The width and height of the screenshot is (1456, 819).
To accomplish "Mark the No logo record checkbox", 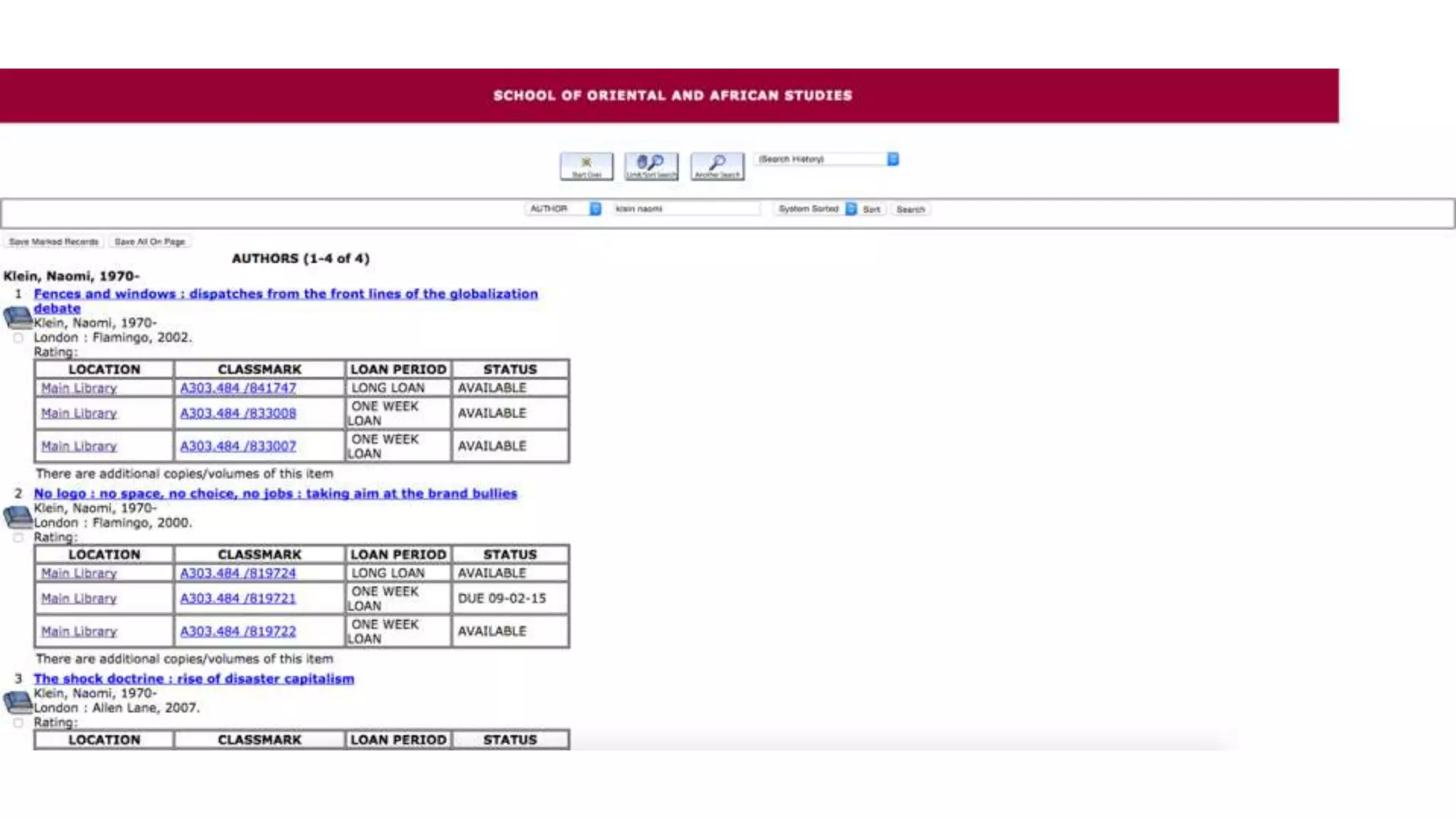I will (18, 537).
